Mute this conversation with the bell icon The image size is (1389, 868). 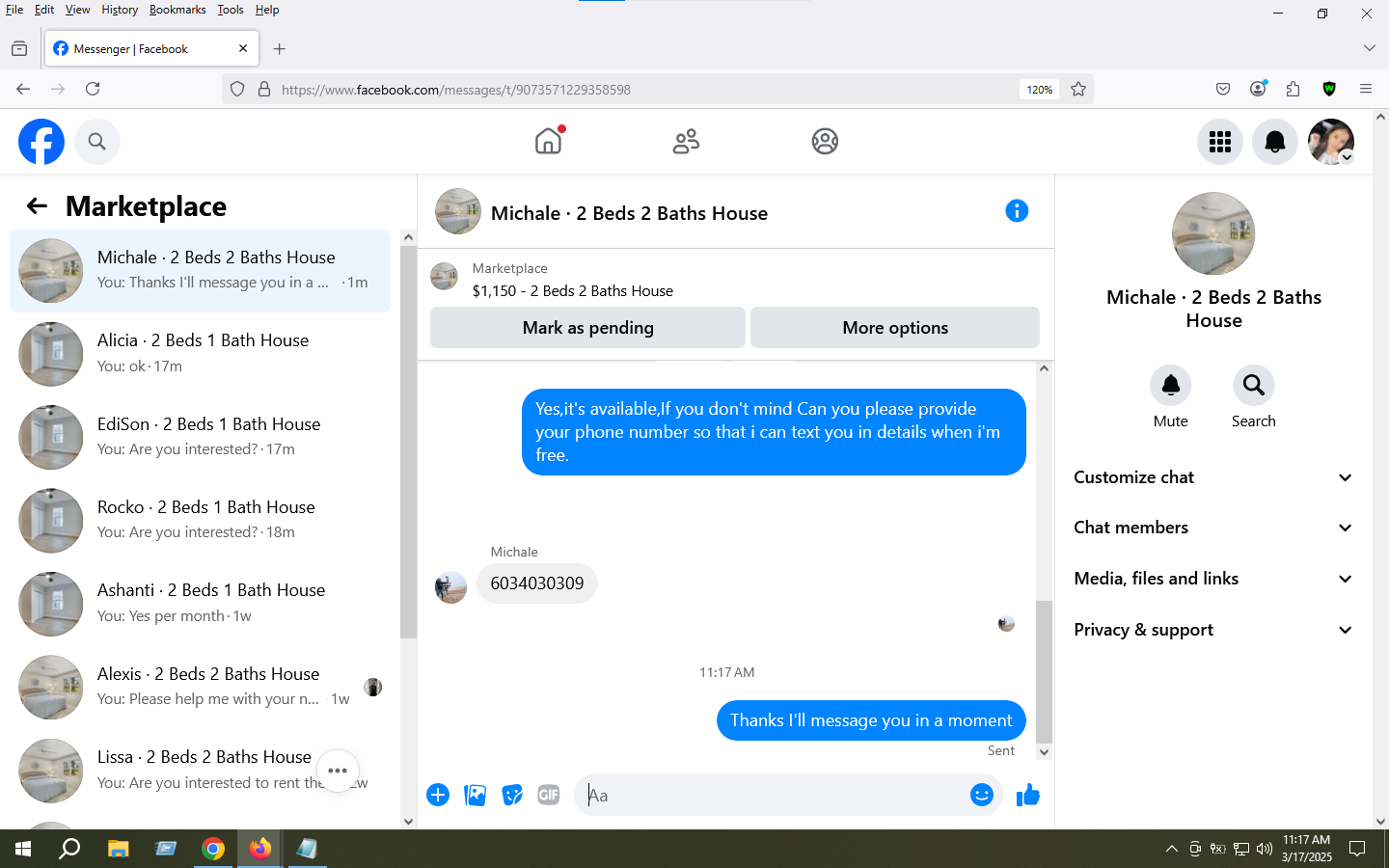tap(1171, 386)
